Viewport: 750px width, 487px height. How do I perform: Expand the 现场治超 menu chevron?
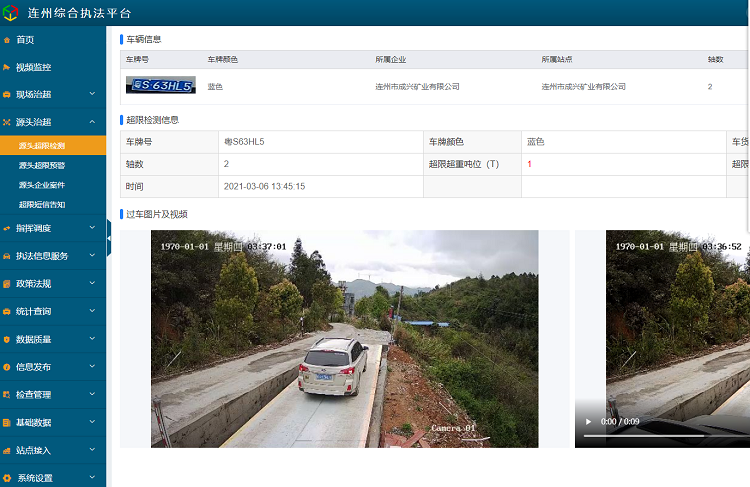tap(92, 95)
